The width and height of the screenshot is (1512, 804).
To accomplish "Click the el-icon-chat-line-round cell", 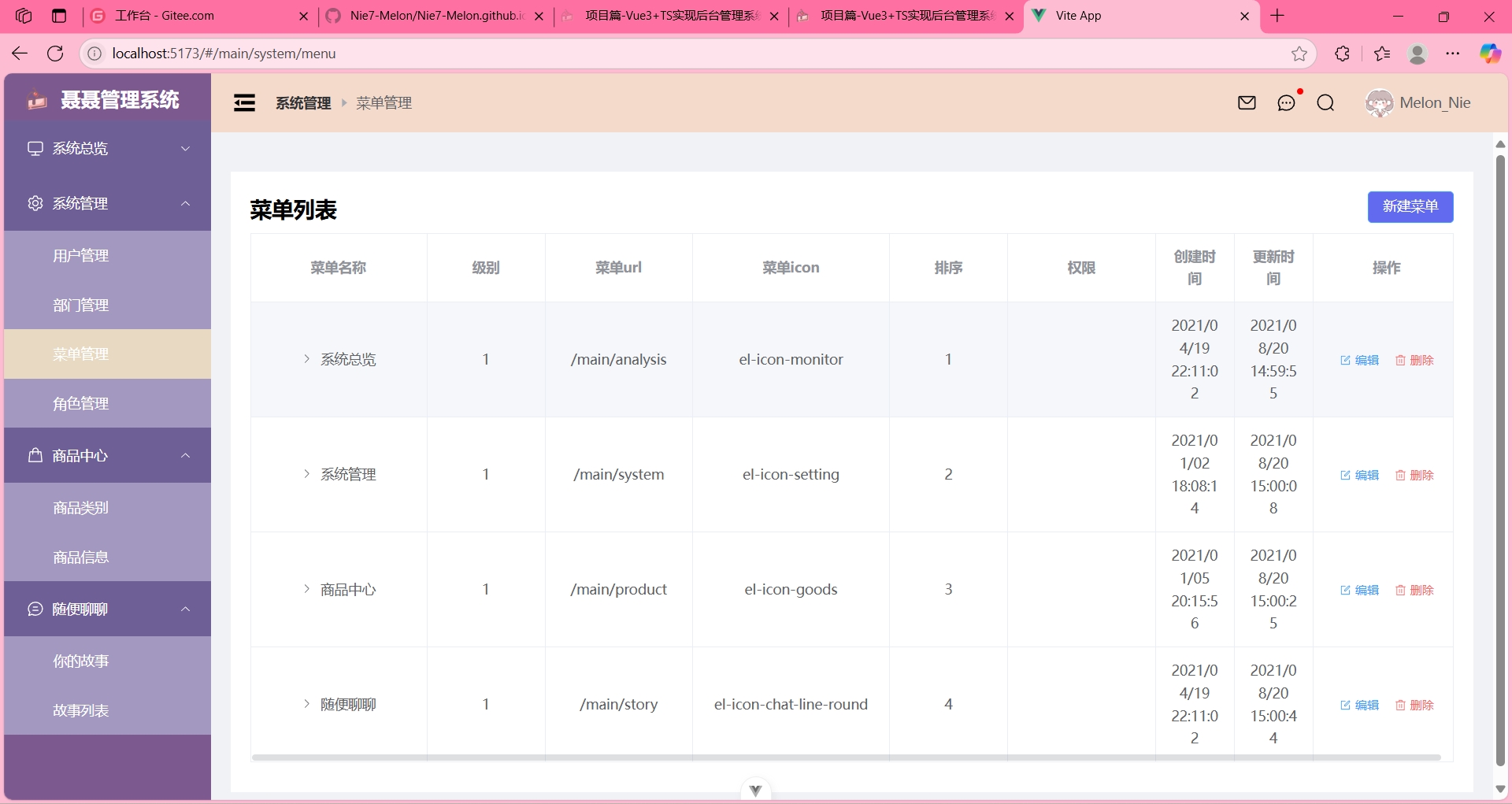I will click(x=791, y=704).
